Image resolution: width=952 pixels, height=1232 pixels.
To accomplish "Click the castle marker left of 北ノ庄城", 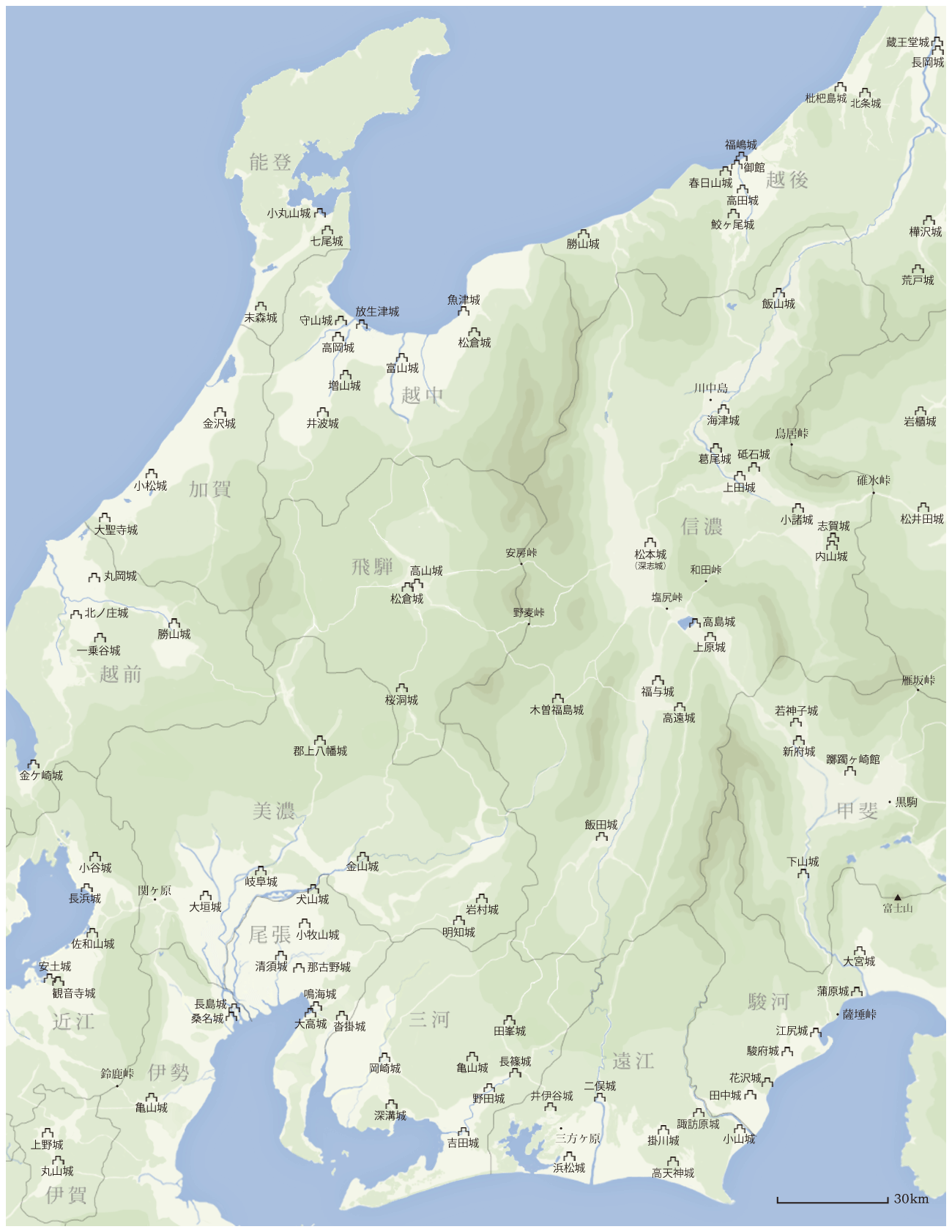I will (x=76, y=614).
